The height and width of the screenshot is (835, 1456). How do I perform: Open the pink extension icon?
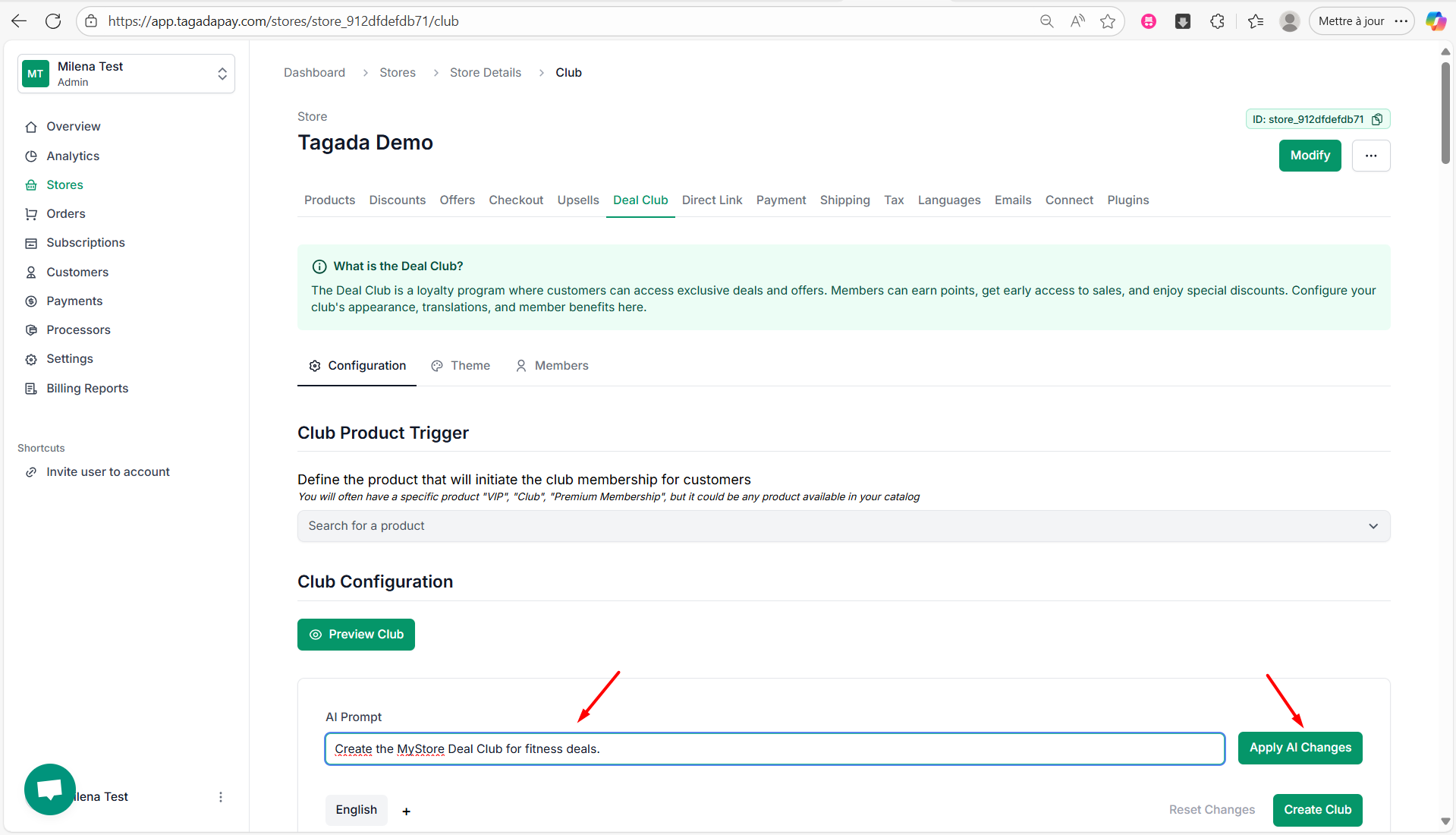pyautogui.click(x=1149, y=21)
